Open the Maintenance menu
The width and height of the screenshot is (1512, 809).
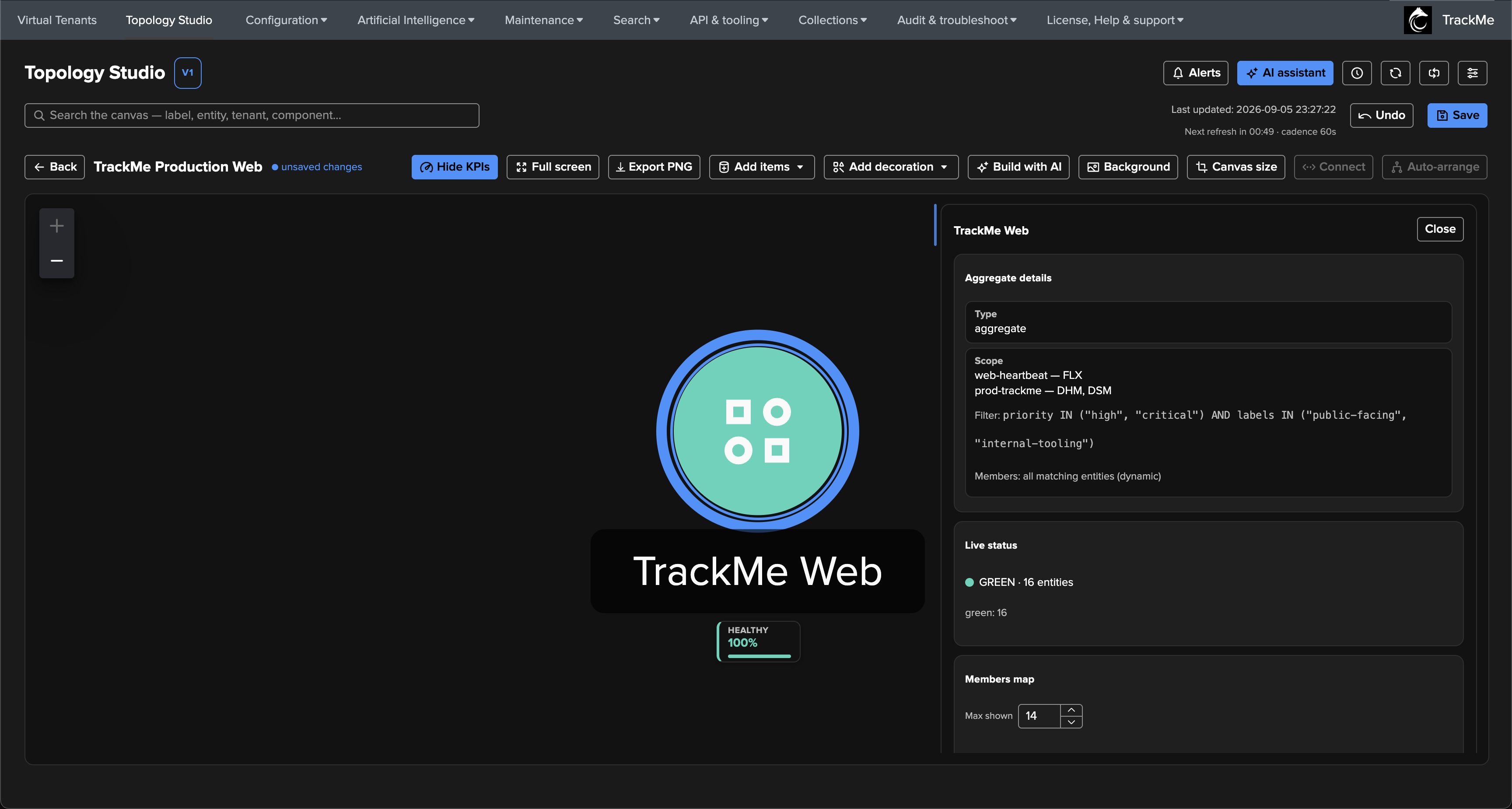pyautogui.click(x=543, y=20)
